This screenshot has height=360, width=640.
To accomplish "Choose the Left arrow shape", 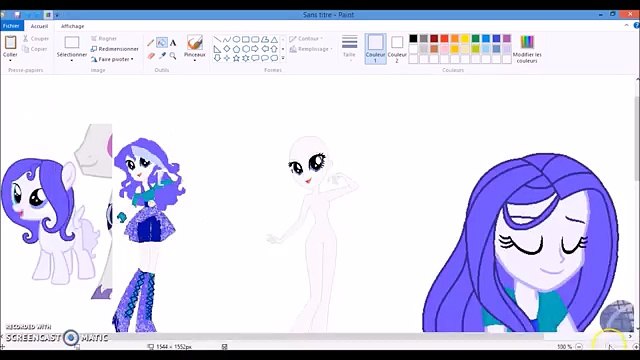I will click(x=264, y=49).
